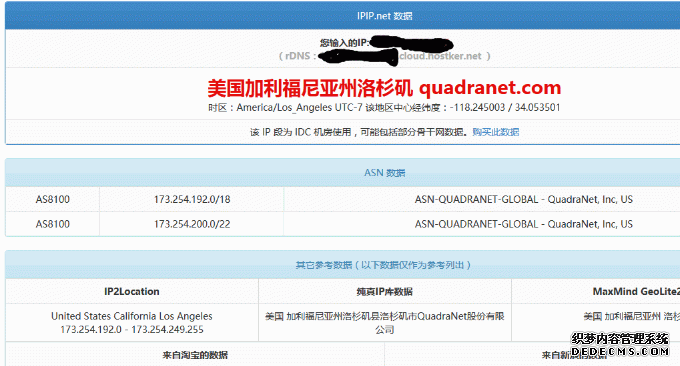This screenshot has height=366, width=680.
Task: Click the America/Los_Angeles timezone line
Action: [x=384, y=108]
